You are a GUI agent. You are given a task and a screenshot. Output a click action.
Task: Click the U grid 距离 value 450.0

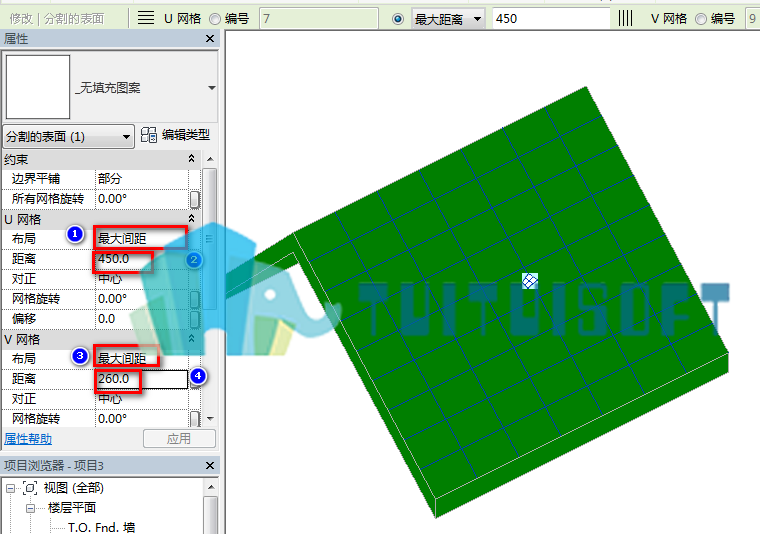141,259
